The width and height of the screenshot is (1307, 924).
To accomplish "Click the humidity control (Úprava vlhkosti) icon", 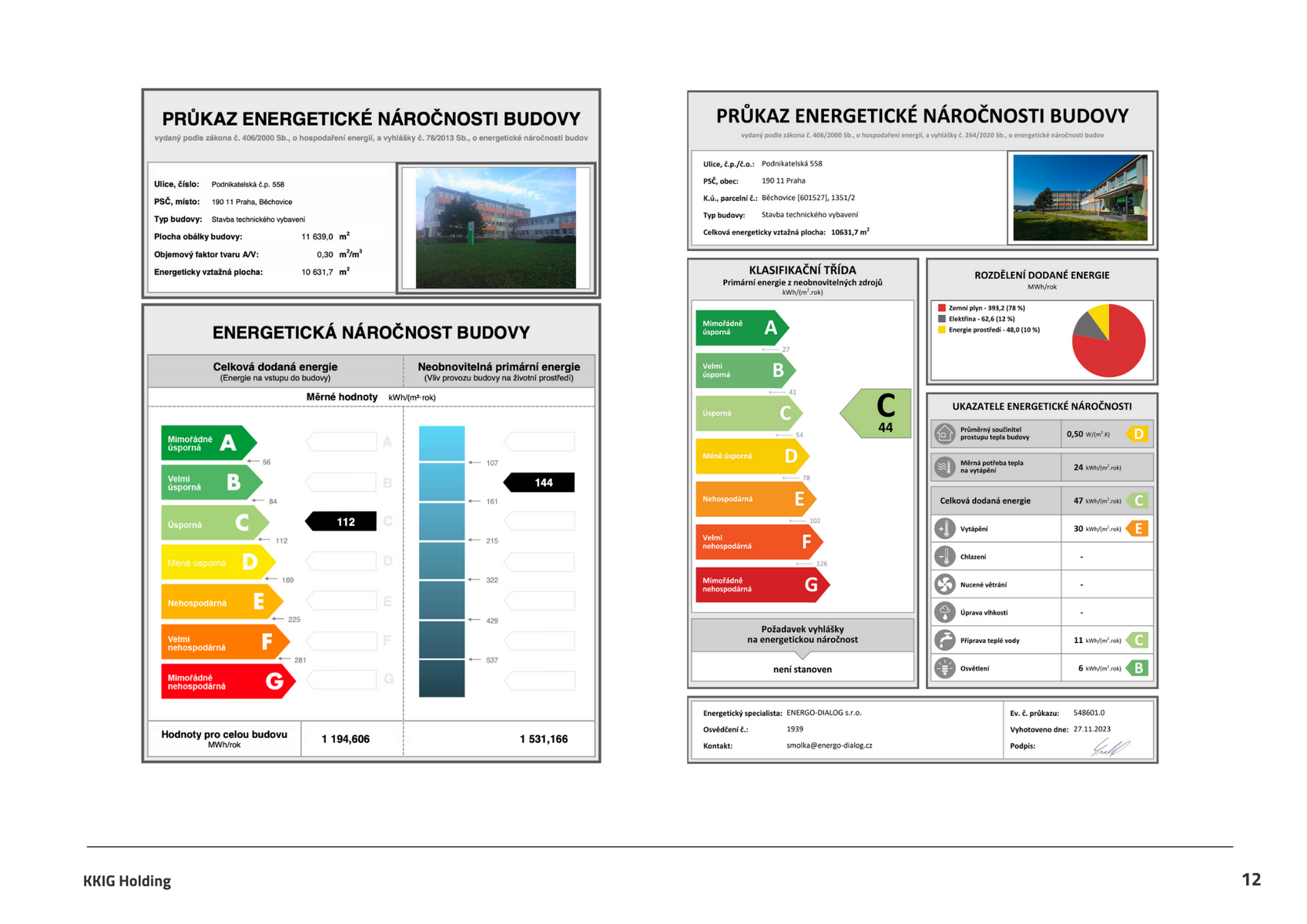I will pyautogui.click(x=944, y=612).
